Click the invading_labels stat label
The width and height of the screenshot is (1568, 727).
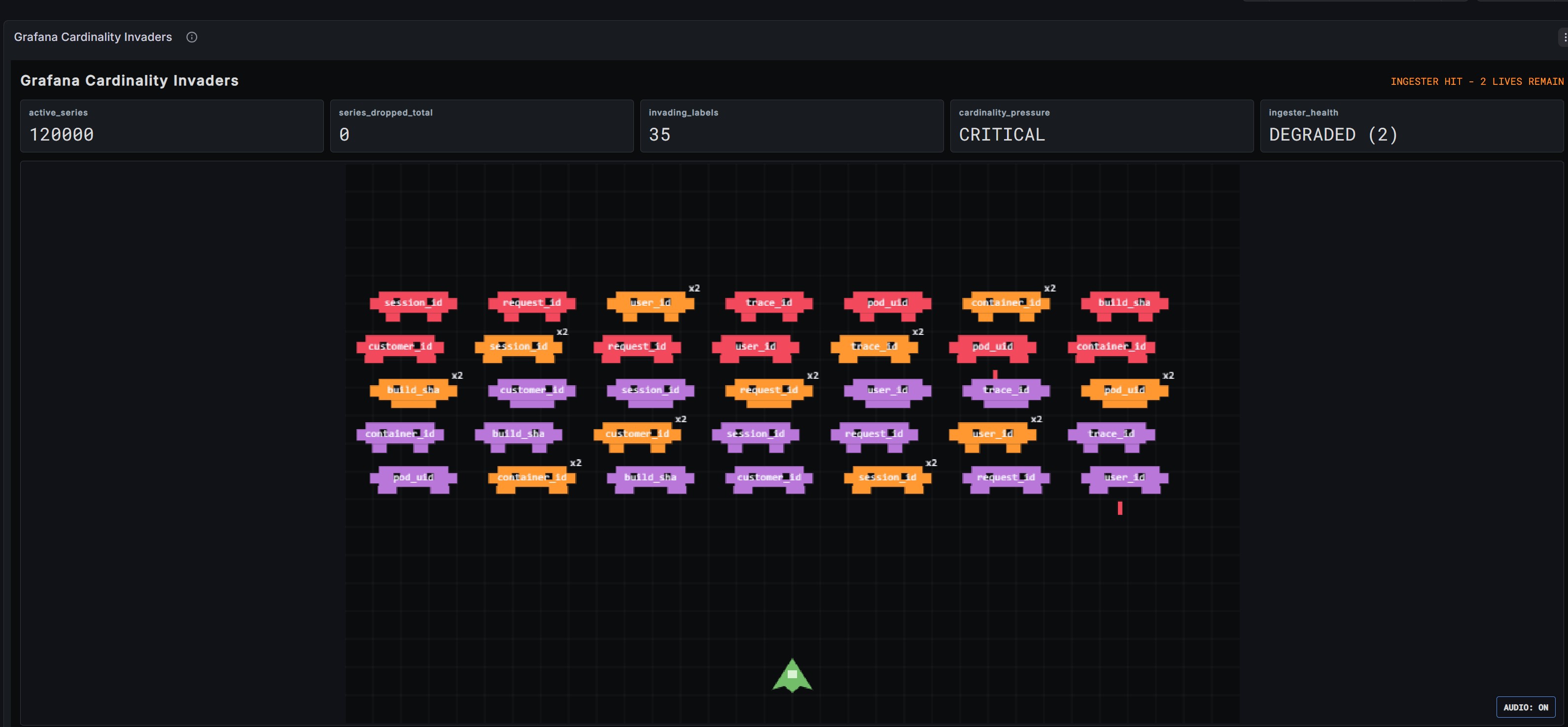tap(683, 112)
